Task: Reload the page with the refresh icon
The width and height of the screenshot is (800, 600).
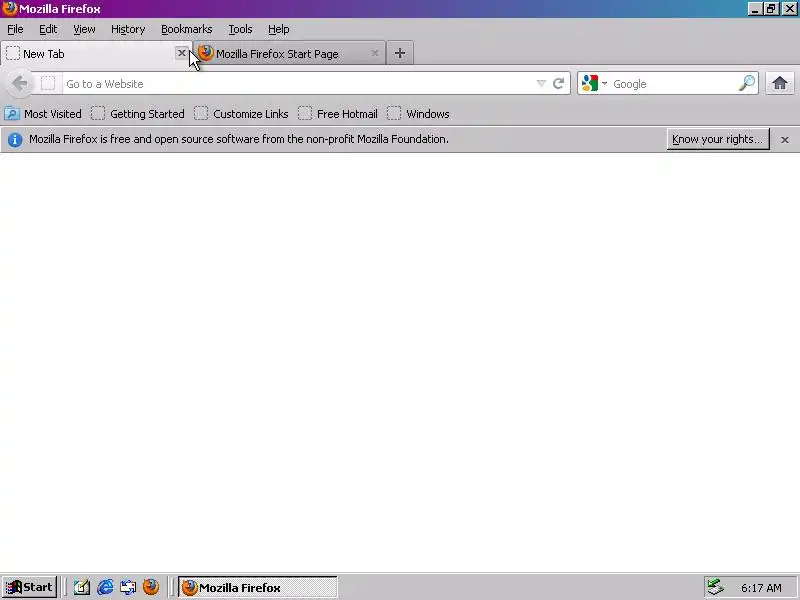Action: pyautogui.click(x=558, y=83)
